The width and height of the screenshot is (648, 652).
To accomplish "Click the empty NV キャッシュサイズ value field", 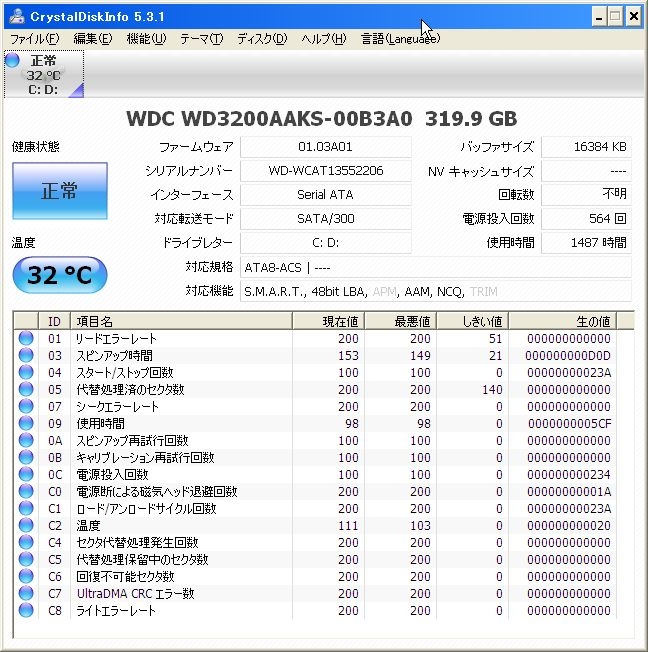I will [586, 171].
